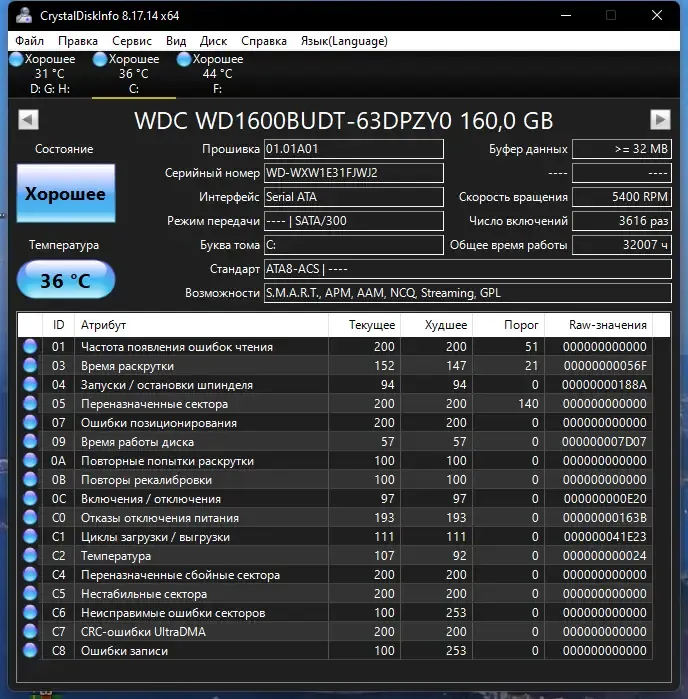Click the Текущее column header
This screenshot has height=699, width=688.
click(x=364, y=325)
